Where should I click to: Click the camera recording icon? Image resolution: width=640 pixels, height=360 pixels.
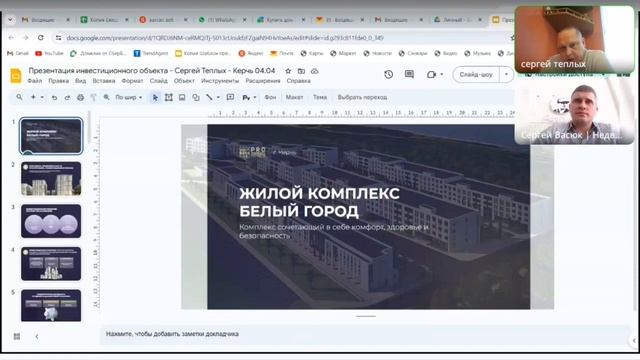pos(431,75)
